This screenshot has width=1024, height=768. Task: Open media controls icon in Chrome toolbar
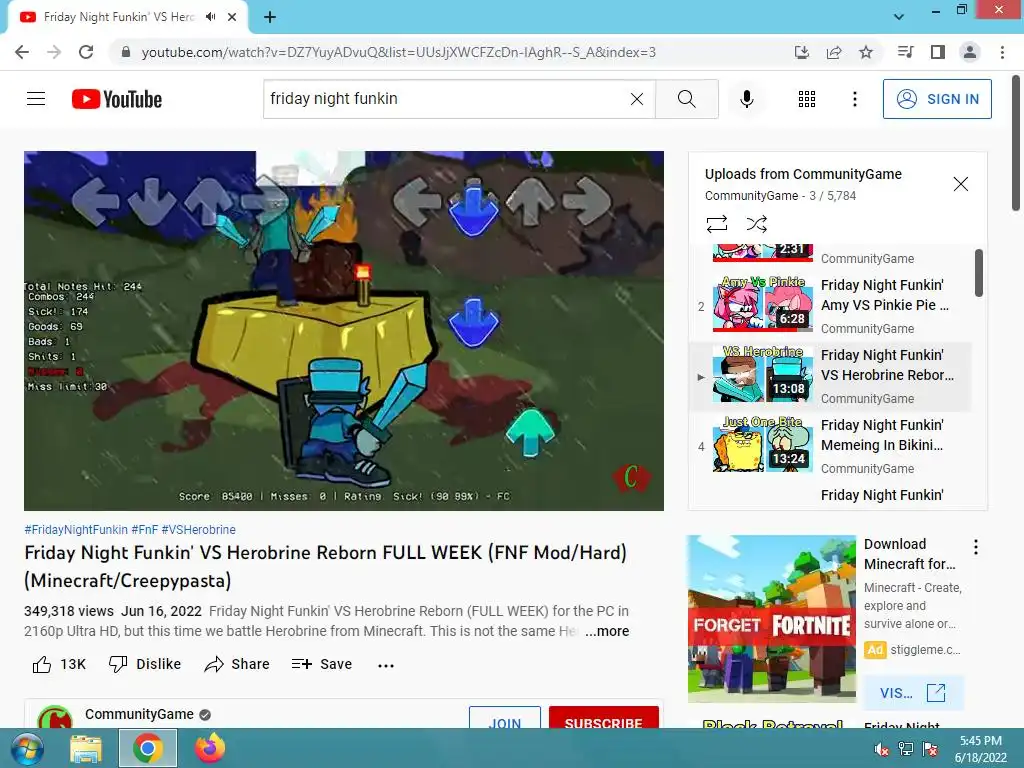click(x=906, y=52)
